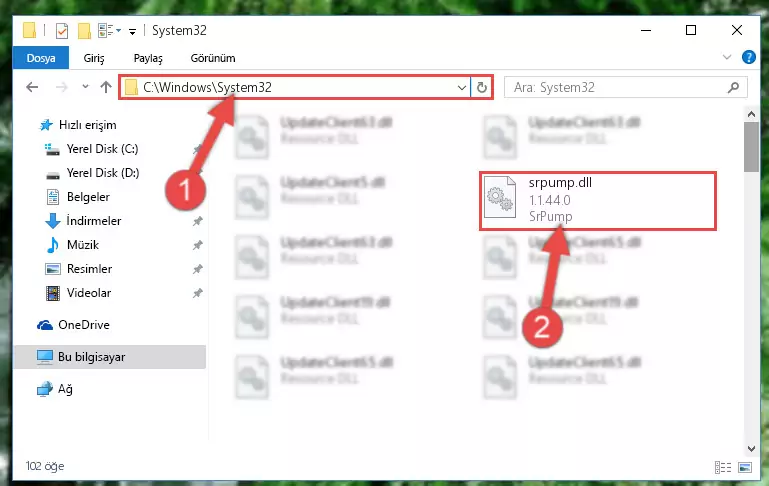The image size is (769, 486).
Task: Open the Help question mark icon
Action: [748, 57]
